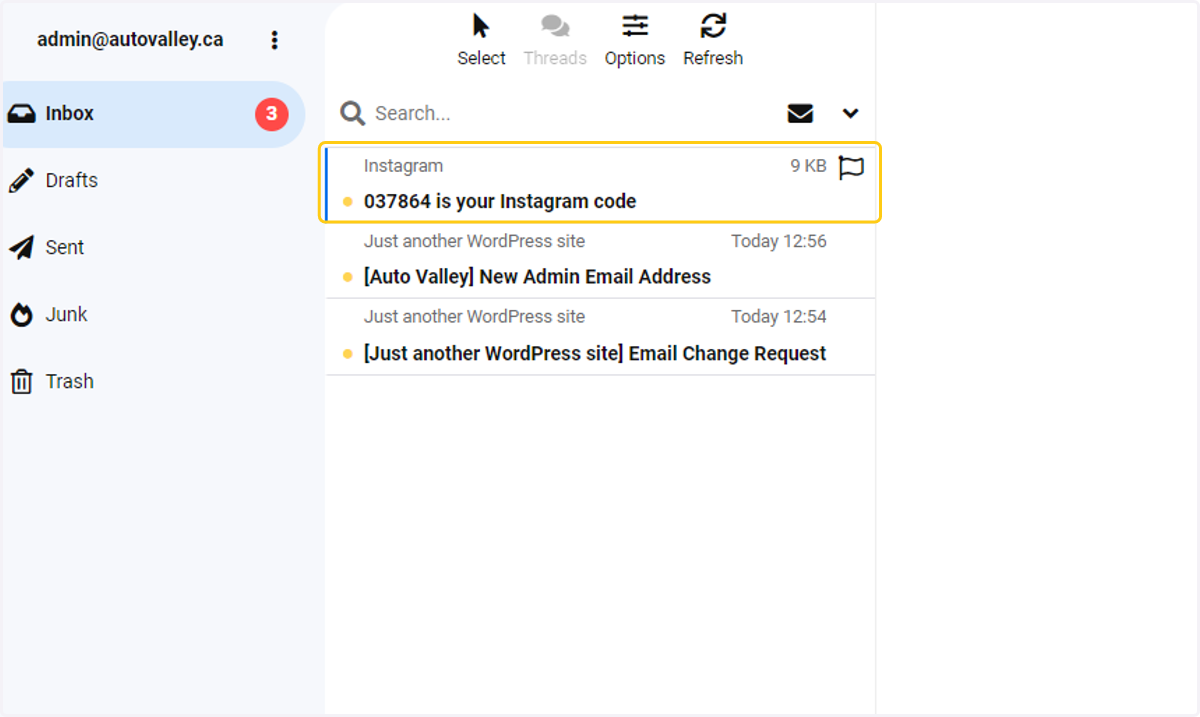1200x717 pixels.
Task: Click unread dot on New Admin Email message
Action: 347,277
